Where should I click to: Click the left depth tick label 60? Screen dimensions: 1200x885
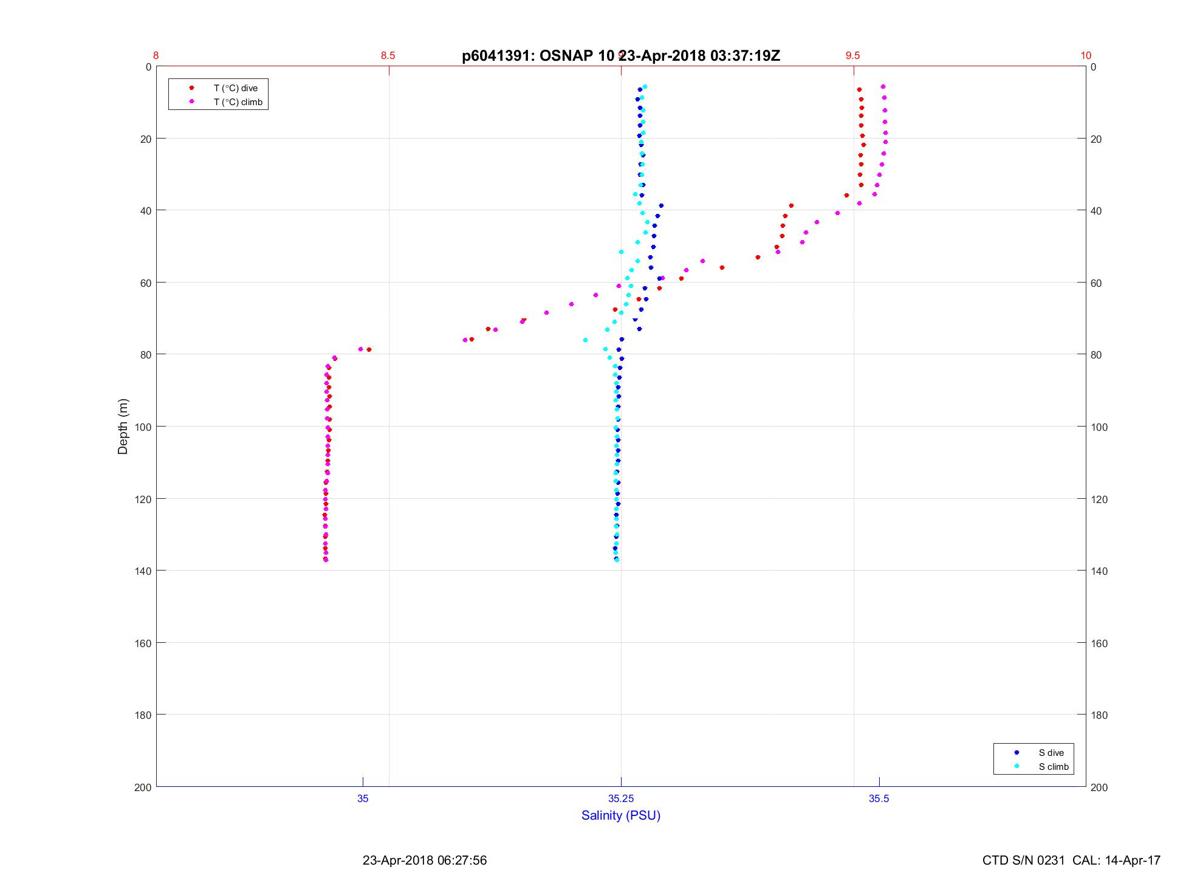[x=144, y=283]
